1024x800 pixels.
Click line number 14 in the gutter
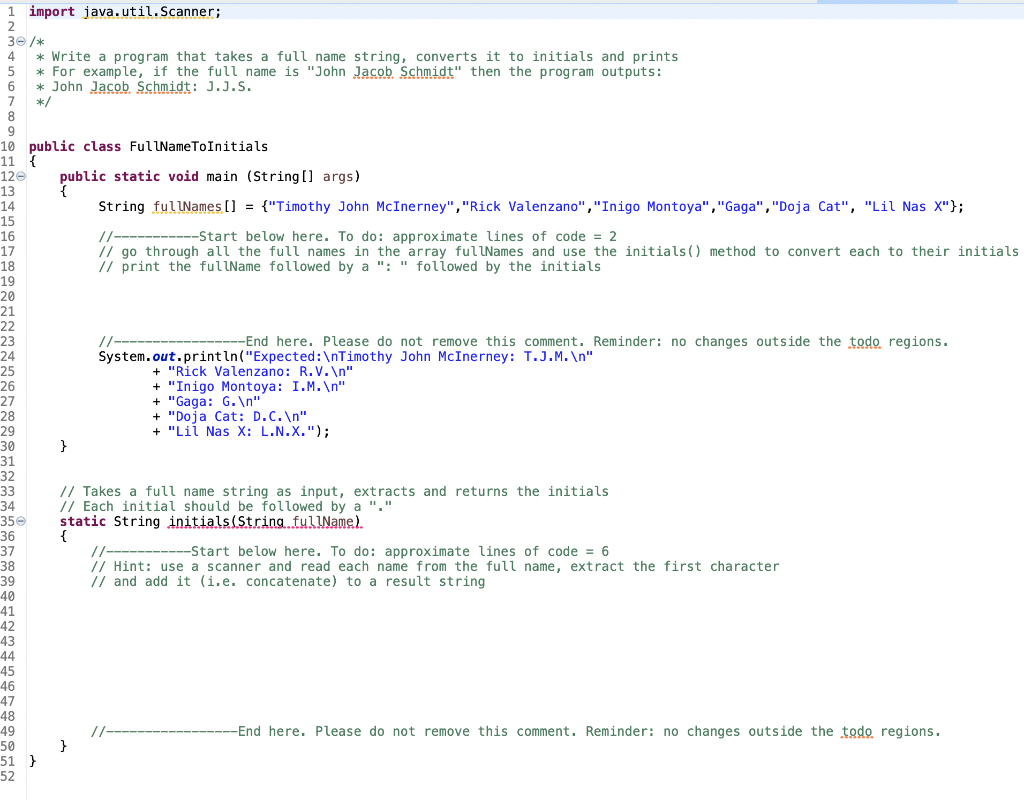pos(11,206)
